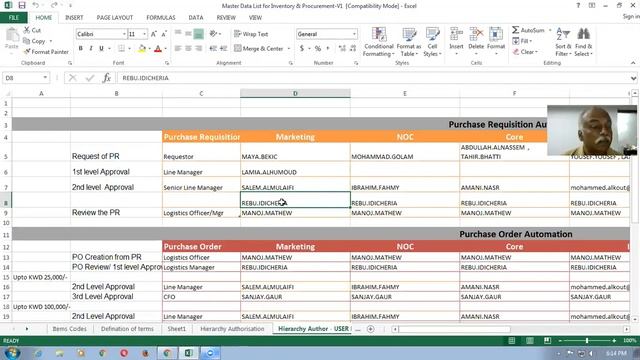
Task: Click the Decrease Indent icon
Action: pos(213,49)
